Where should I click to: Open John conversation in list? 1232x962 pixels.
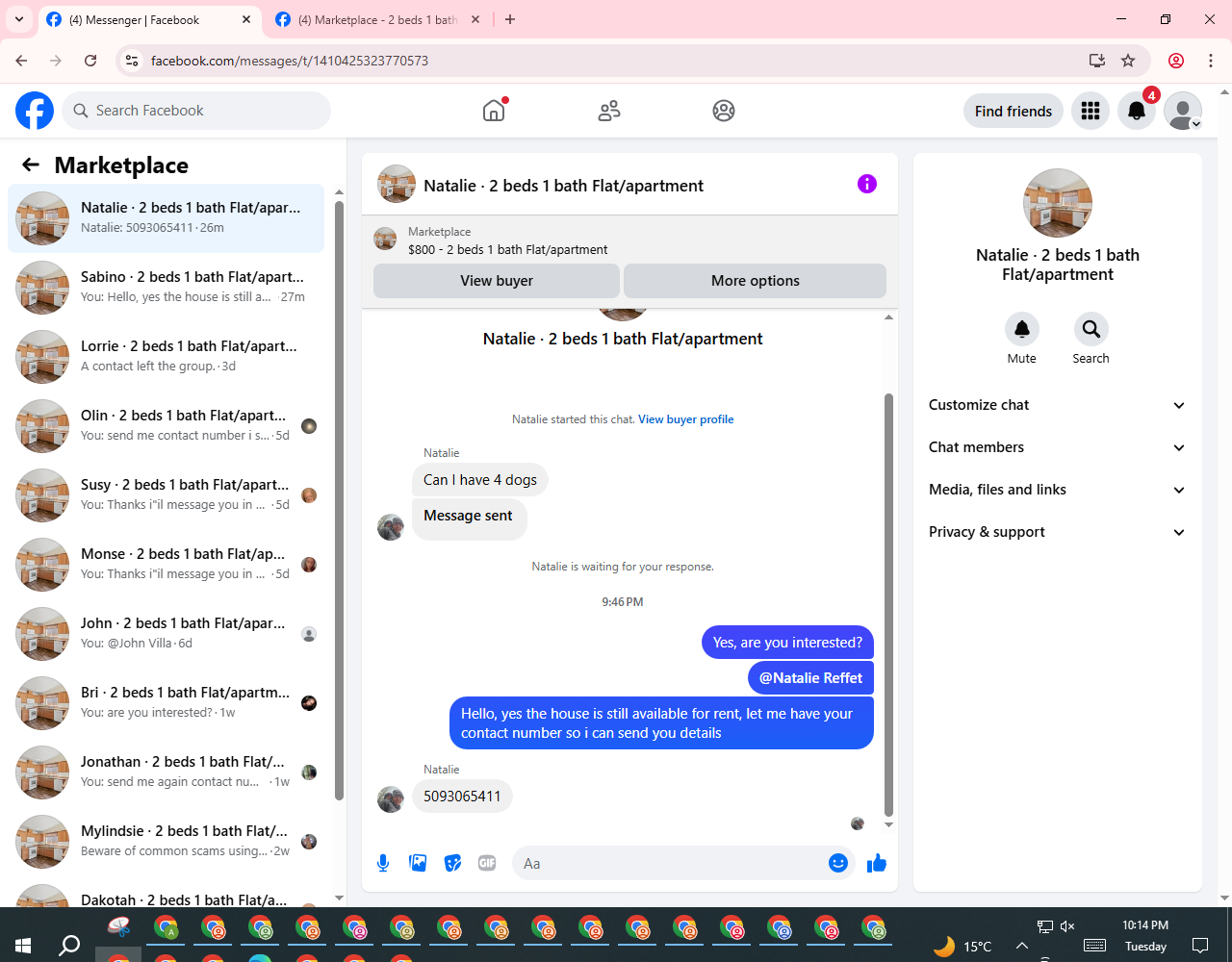click(166, 634)
